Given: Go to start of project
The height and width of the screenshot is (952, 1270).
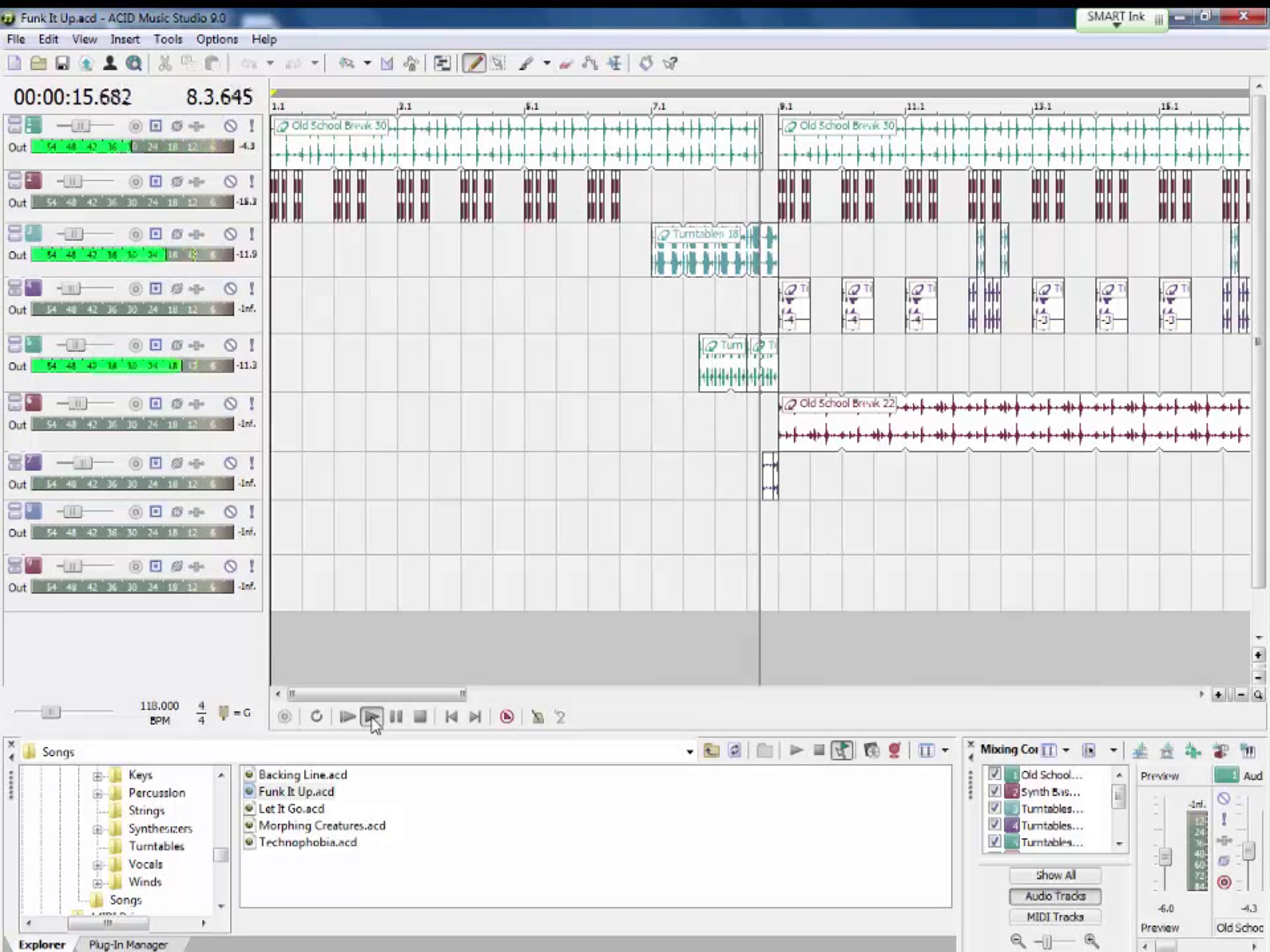Looking at the screenshot, I should click(x=451, y=717).
